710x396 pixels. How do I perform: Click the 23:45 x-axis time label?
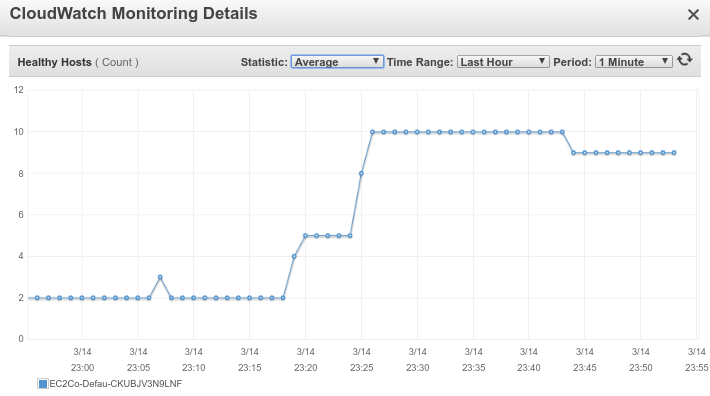585,367
